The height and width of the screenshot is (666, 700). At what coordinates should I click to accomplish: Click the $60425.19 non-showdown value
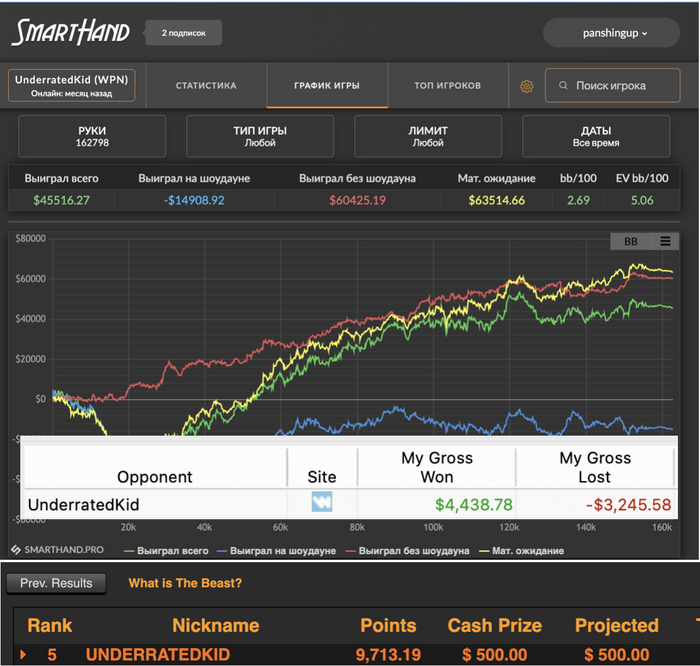[358, 200]
